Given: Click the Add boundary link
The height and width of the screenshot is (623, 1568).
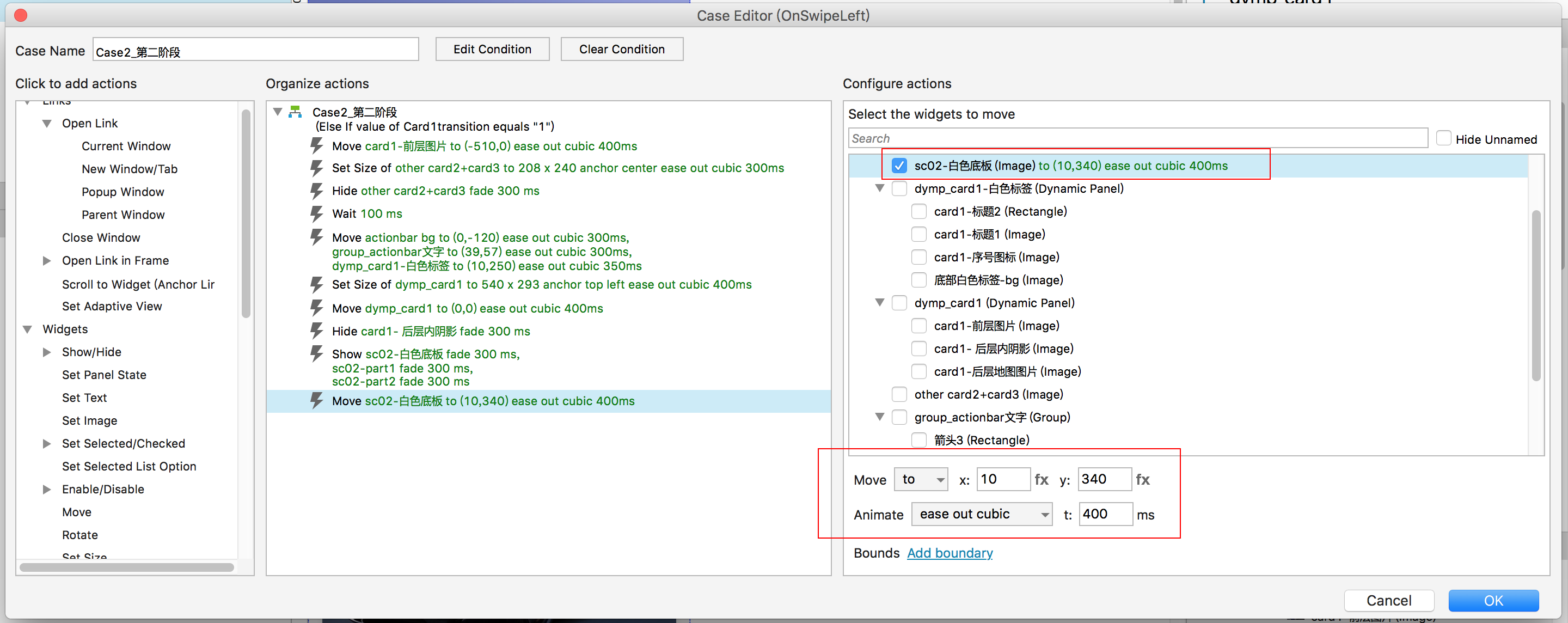Looking at the screenshot, I should point(950,552).
